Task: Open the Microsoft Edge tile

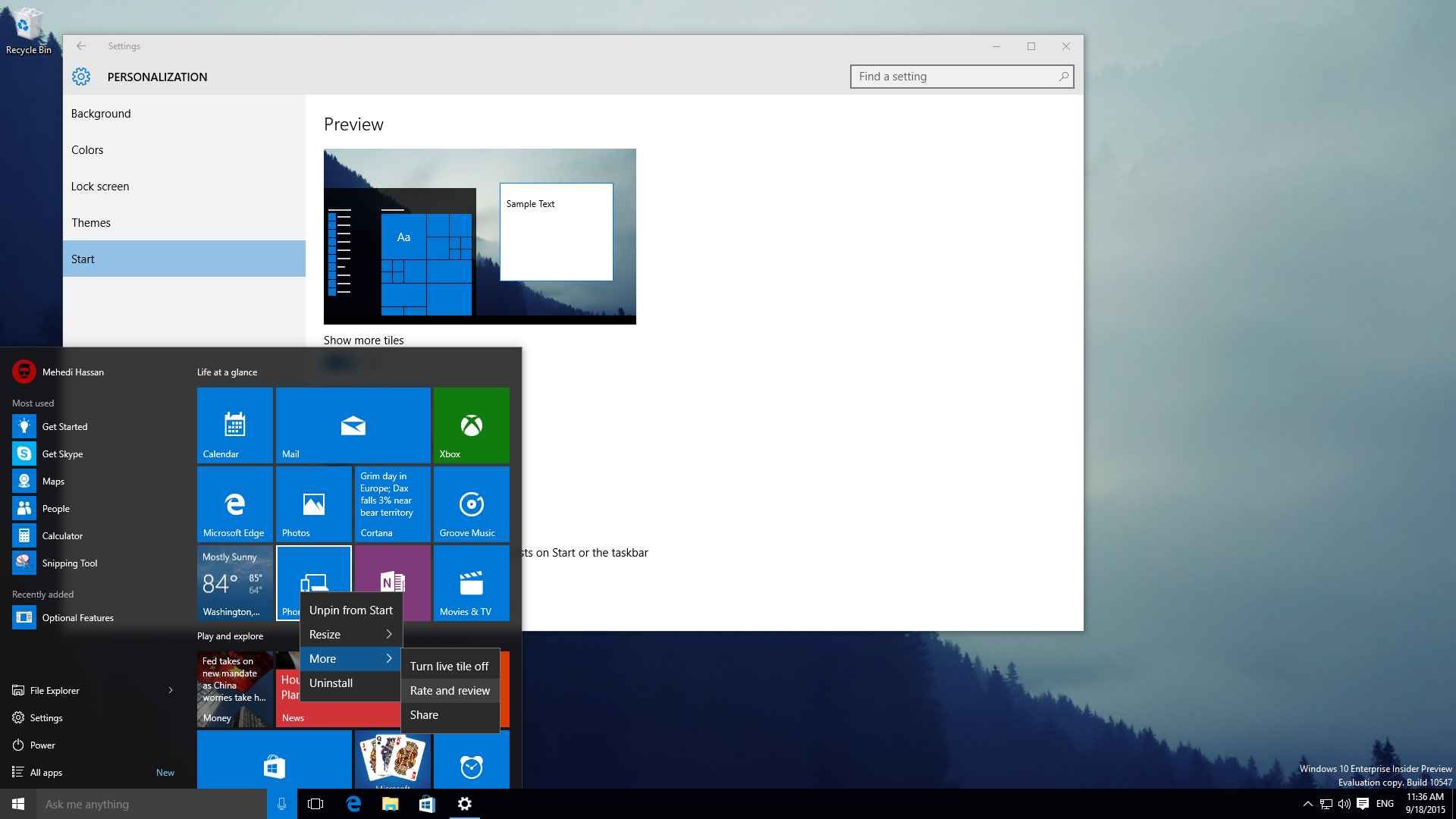Action: [235, 504]
